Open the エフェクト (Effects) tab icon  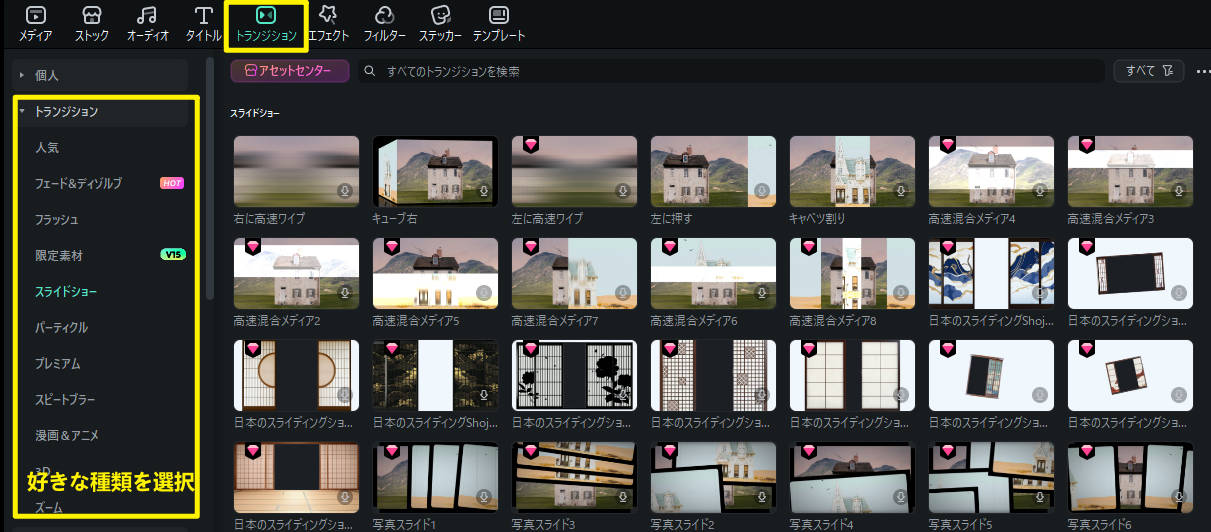click(x=328, y=16)
